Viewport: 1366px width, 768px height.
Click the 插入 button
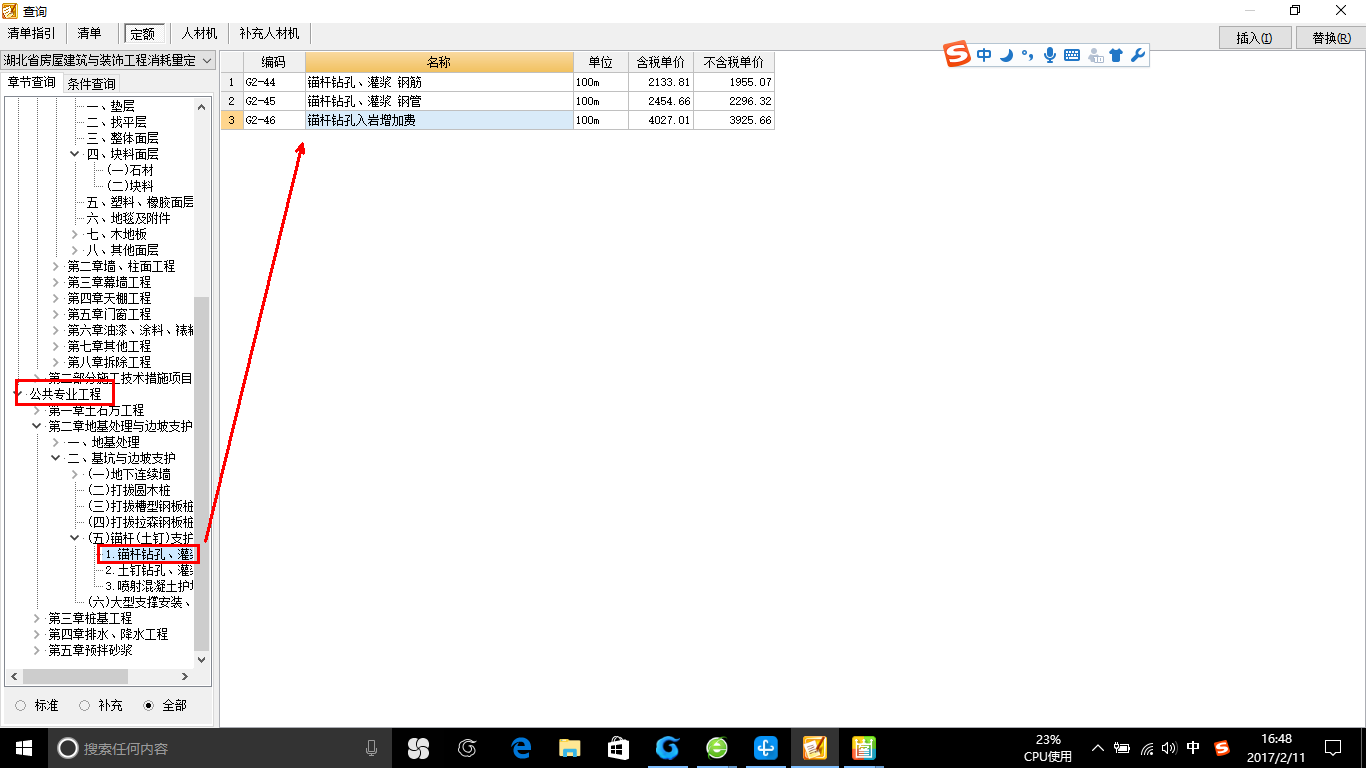pos(1254,38)
